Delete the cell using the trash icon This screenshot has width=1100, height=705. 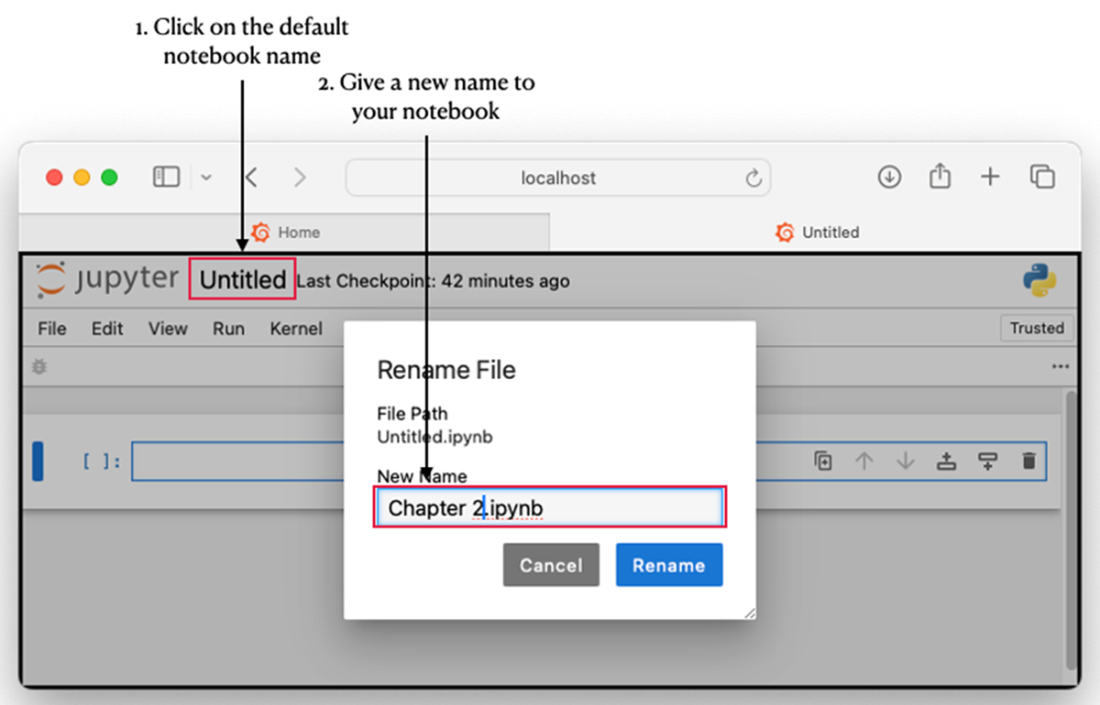[x=1028, y=461]
